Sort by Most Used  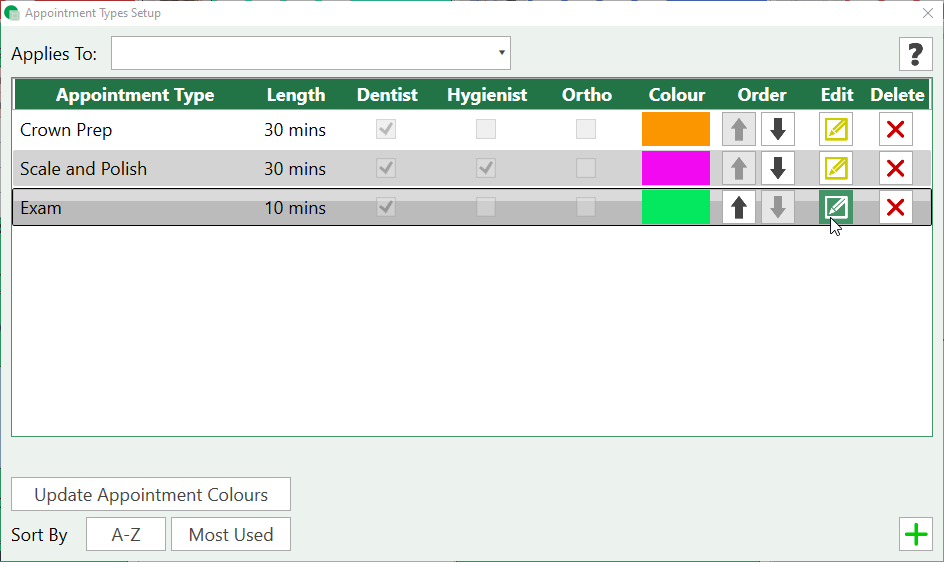[x=231, y=535]
